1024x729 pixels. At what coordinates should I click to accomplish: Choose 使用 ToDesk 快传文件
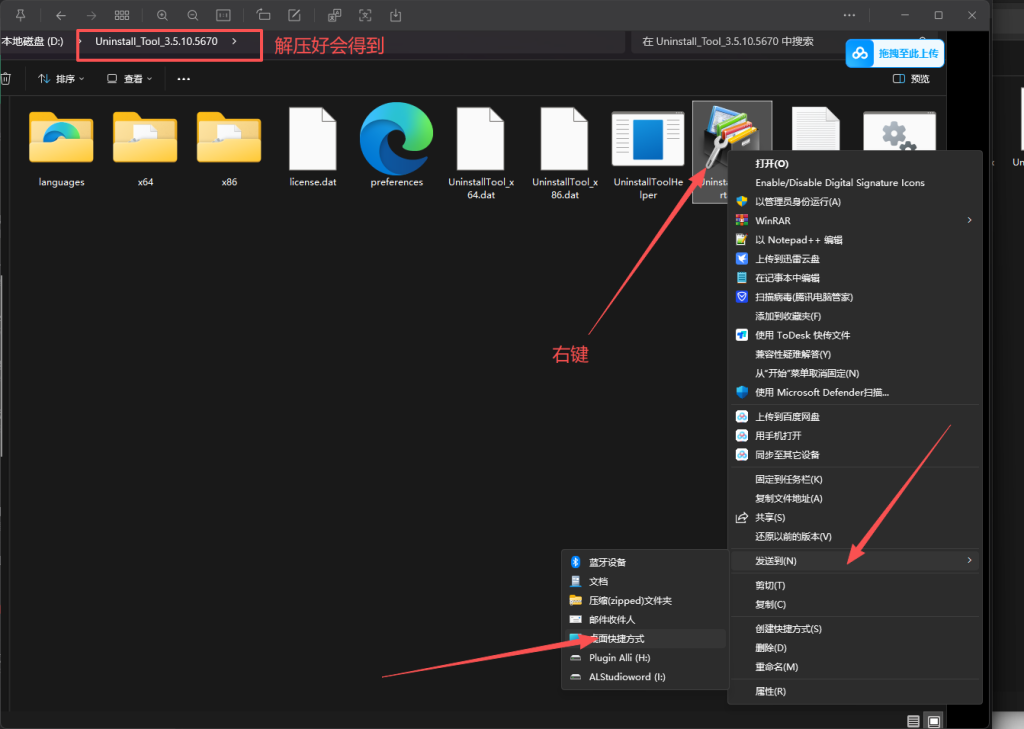856,335
